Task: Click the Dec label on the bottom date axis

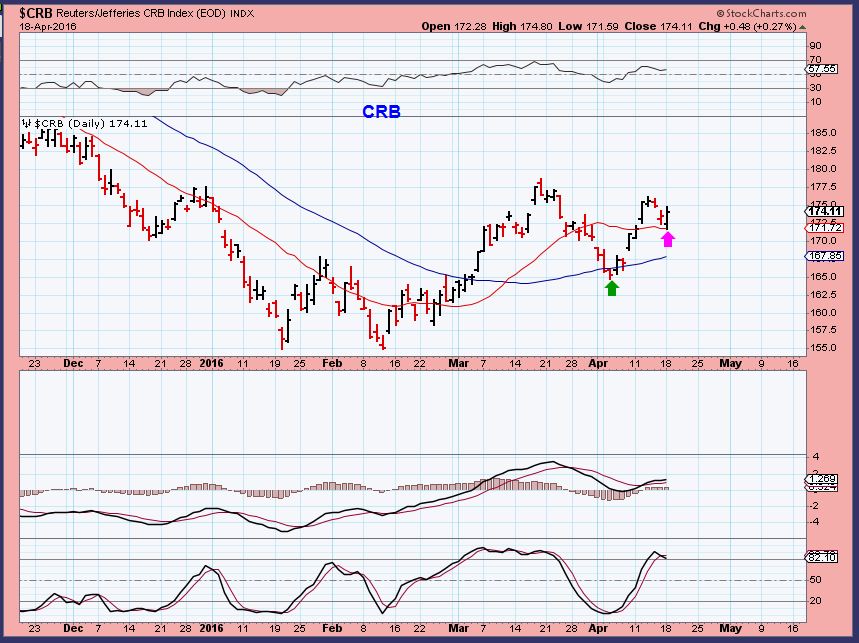Action: pos(73,628)
